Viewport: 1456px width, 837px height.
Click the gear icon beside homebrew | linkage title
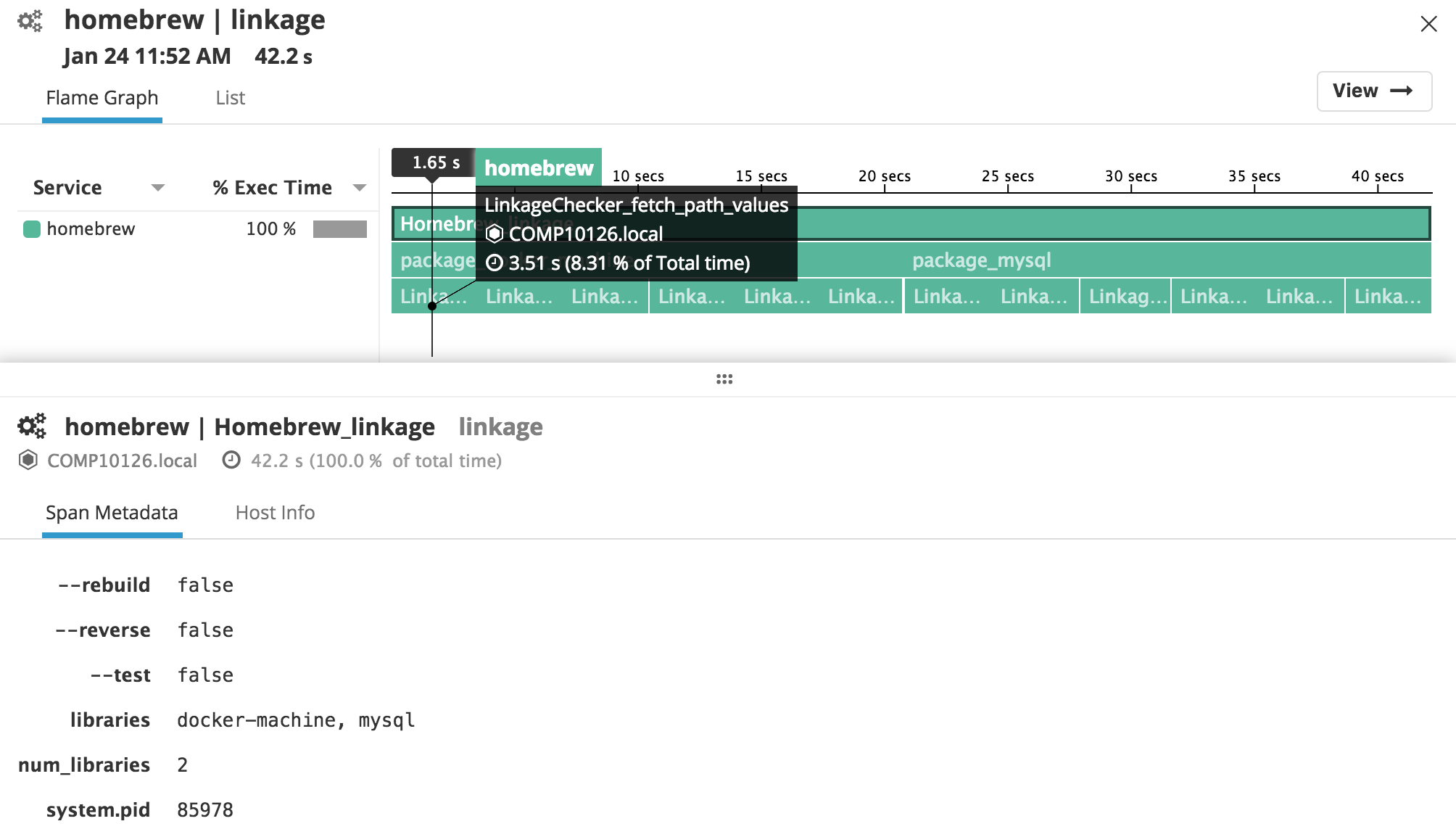click(x=29, y=21)
